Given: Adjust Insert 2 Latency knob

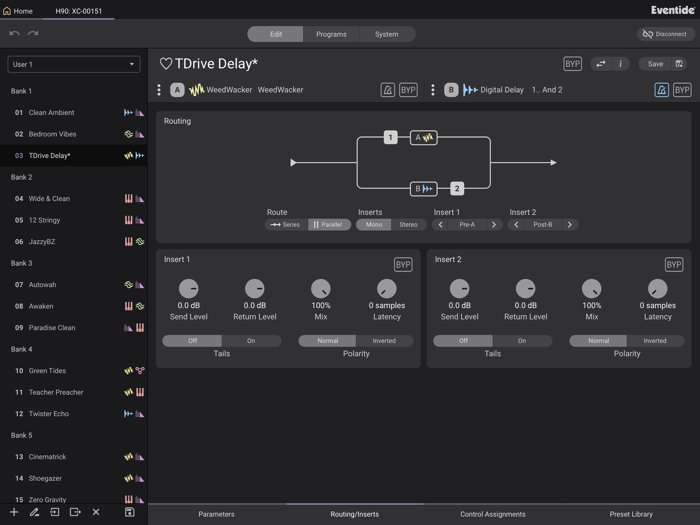Looking at the screenshot, I should click(658, 289).
